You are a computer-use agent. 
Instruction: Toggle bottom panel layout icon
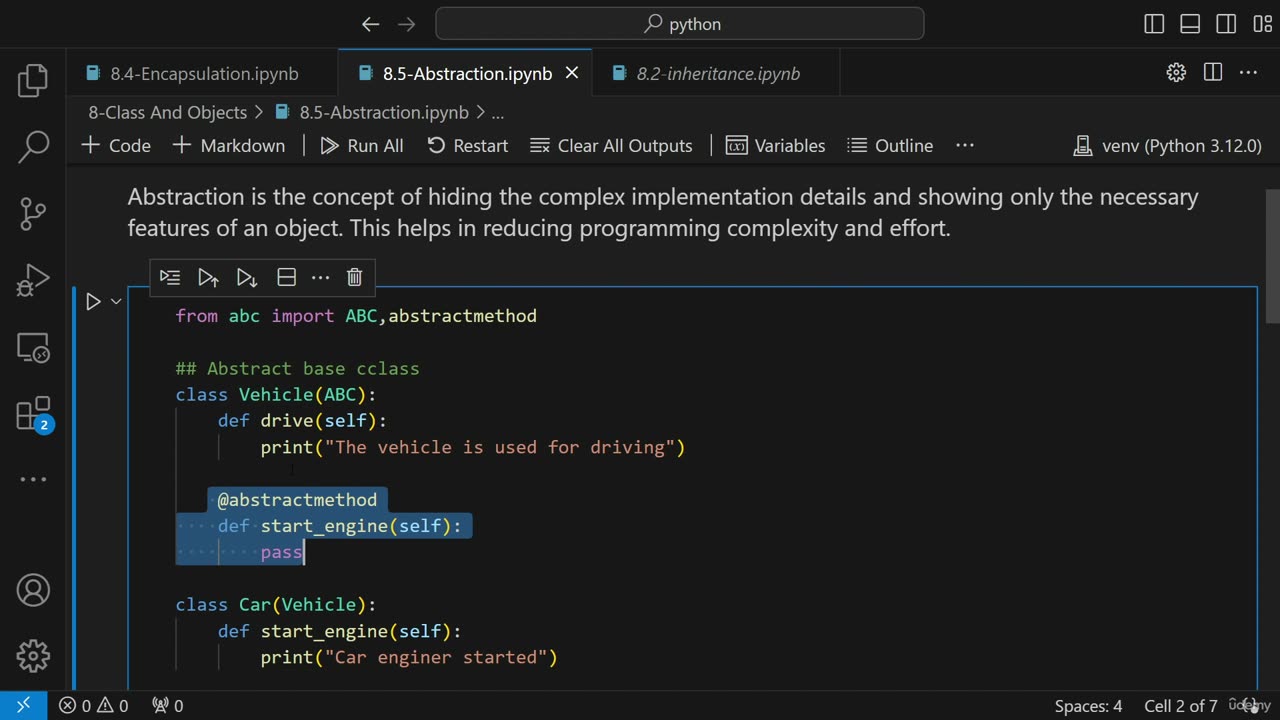point(1190,24)
